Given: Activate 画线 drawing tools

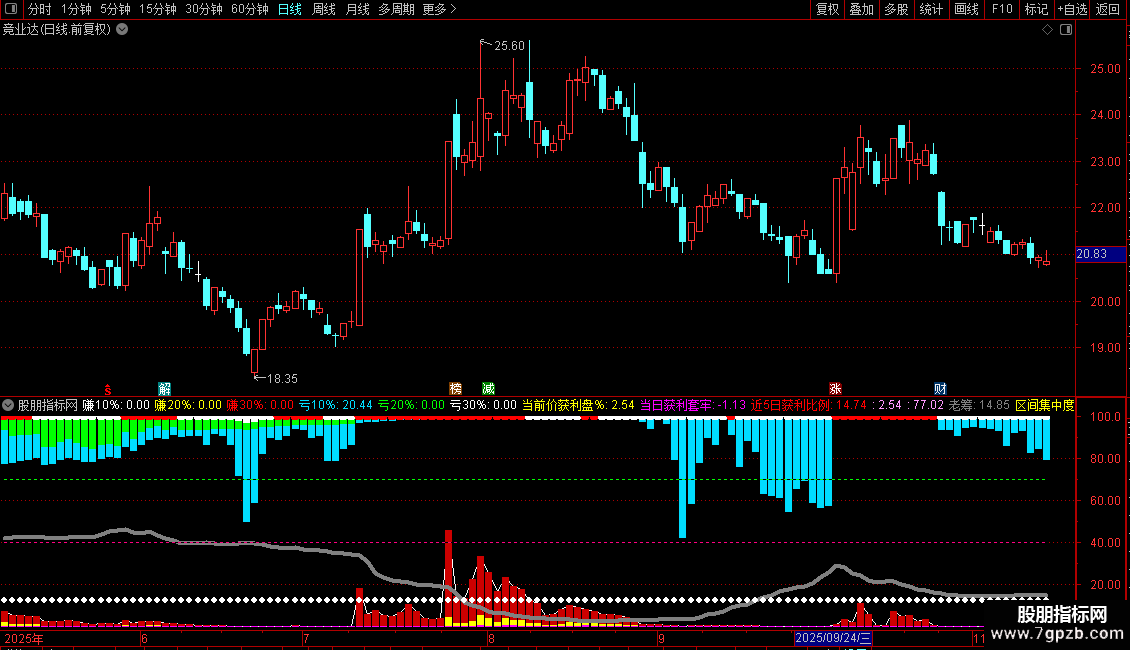Looking at the screenshot, I should tap(966, 9).
